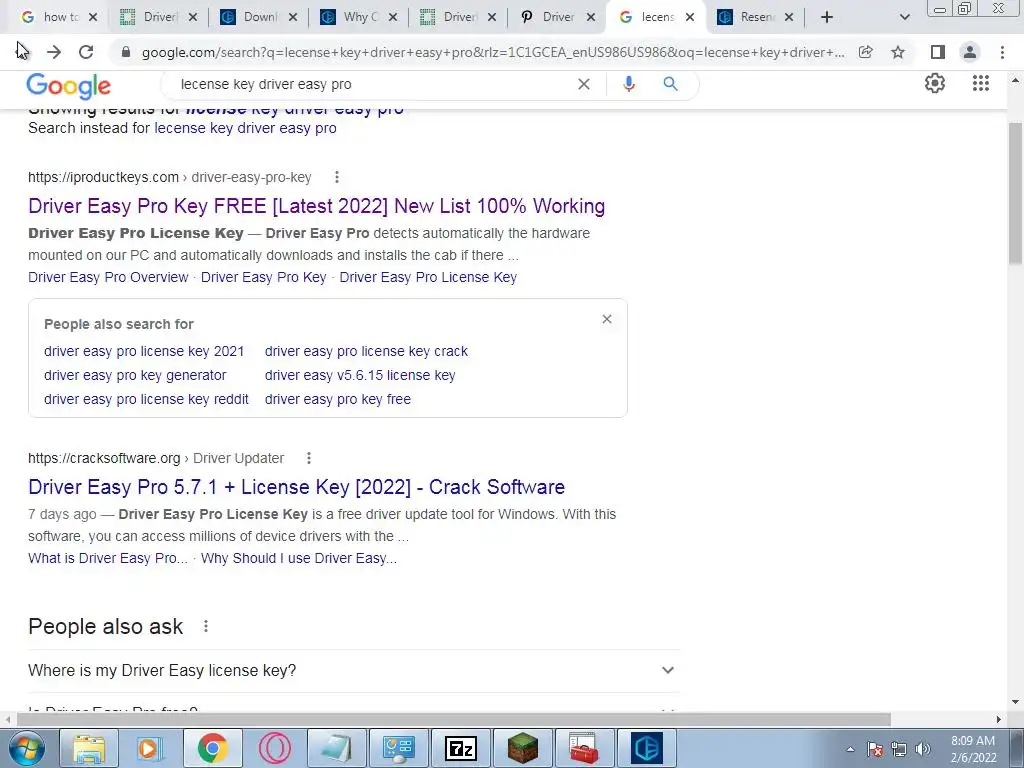Open Driver Easy app on taskbar

point(647,748)
